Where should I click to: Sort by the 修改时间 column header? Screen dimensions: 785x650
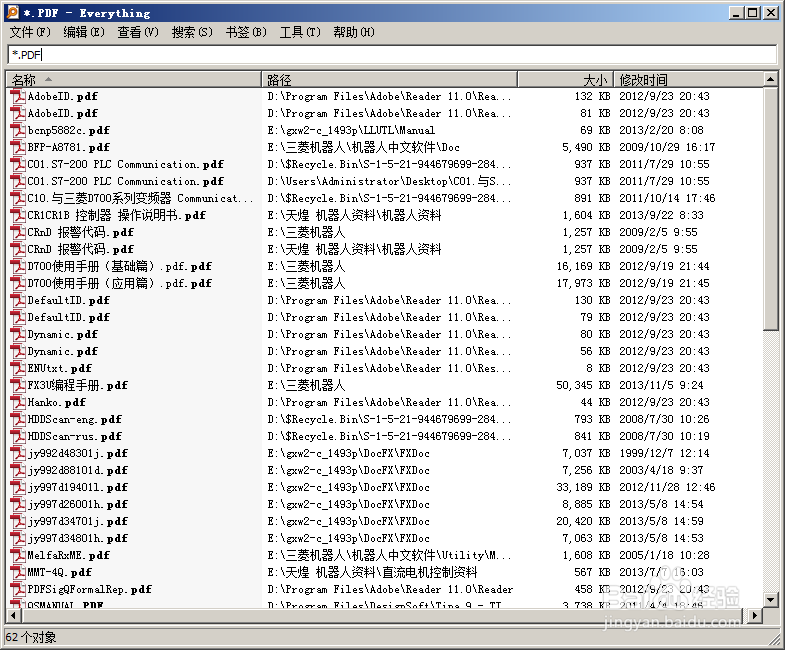coord(688,80)
